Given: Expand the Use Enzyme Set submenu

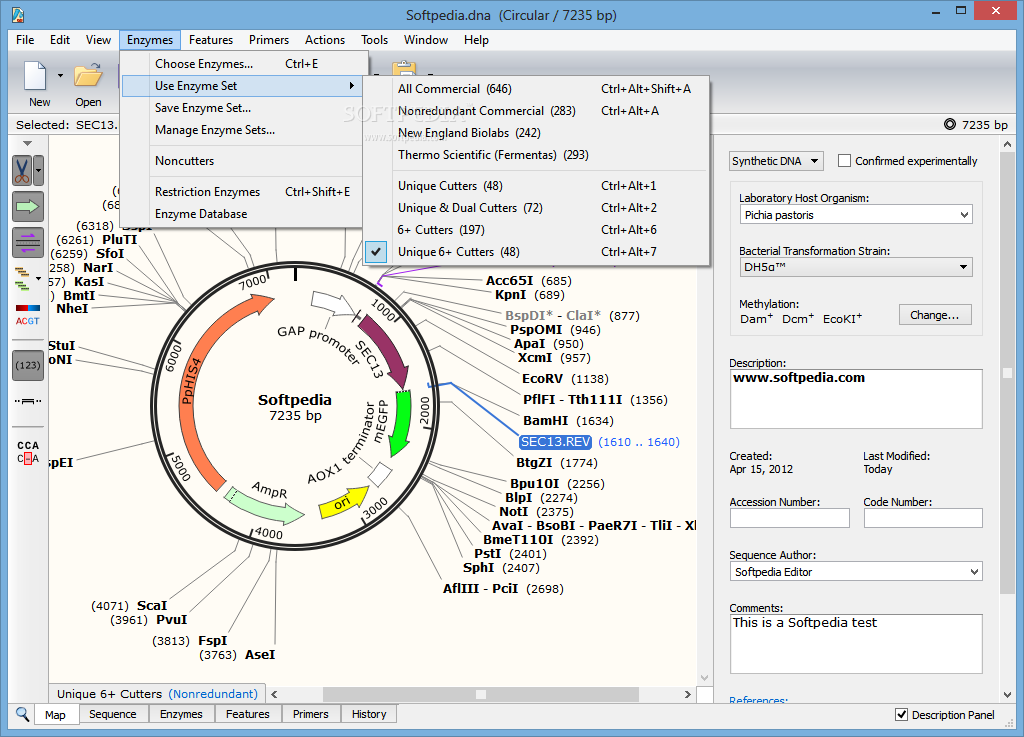Looking at the screenshot, I should coord(242,86).
